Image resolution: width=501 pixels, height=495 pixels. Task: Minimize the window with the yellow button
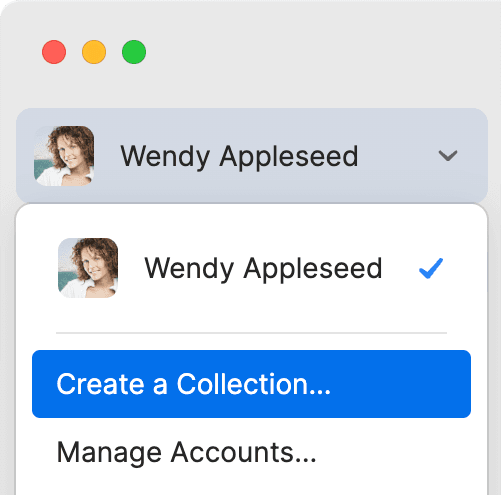click(x=94, y=52)
